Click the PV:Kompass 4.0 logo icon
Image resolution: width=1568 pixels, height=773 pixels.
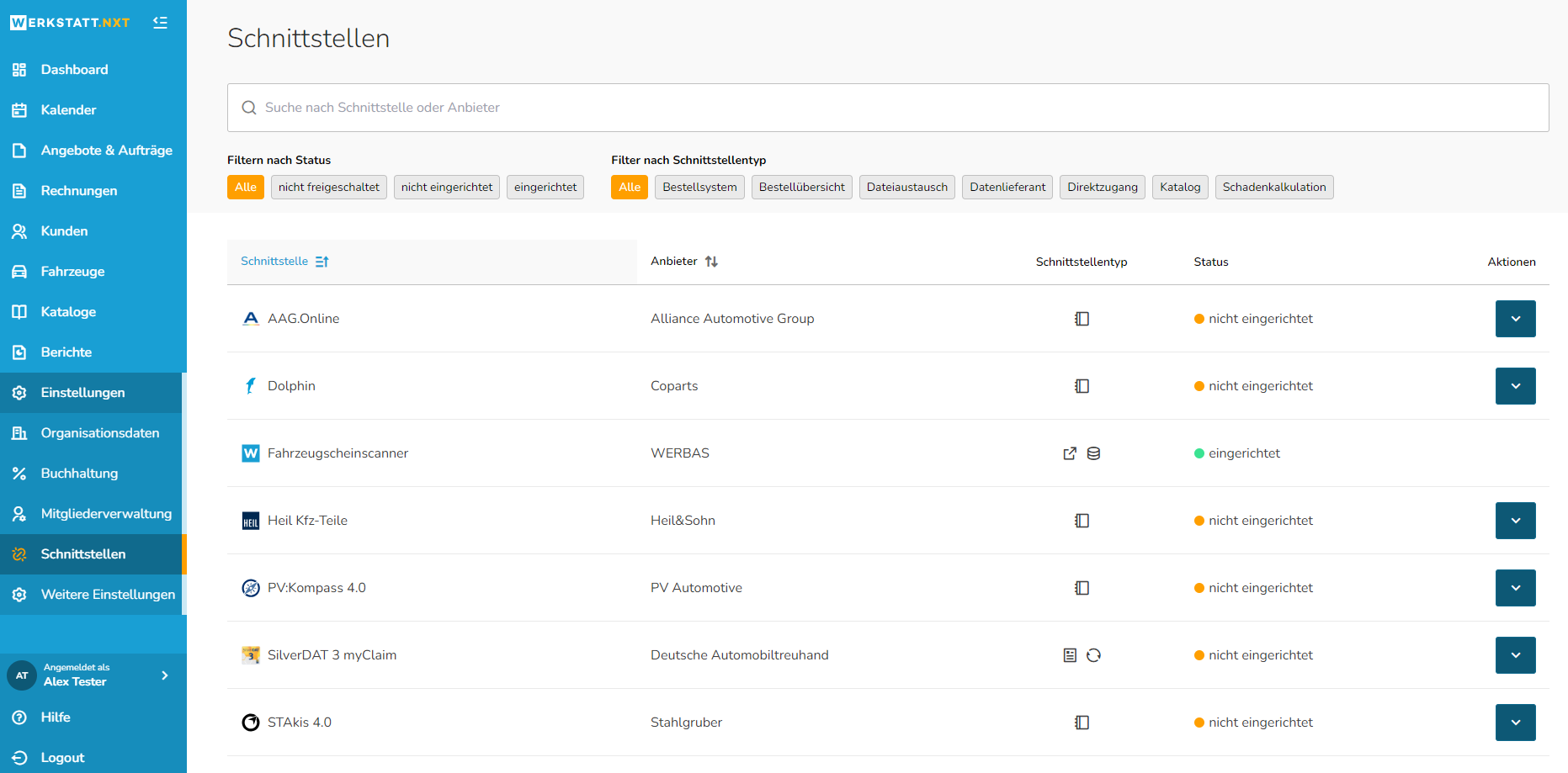point(251,588)
